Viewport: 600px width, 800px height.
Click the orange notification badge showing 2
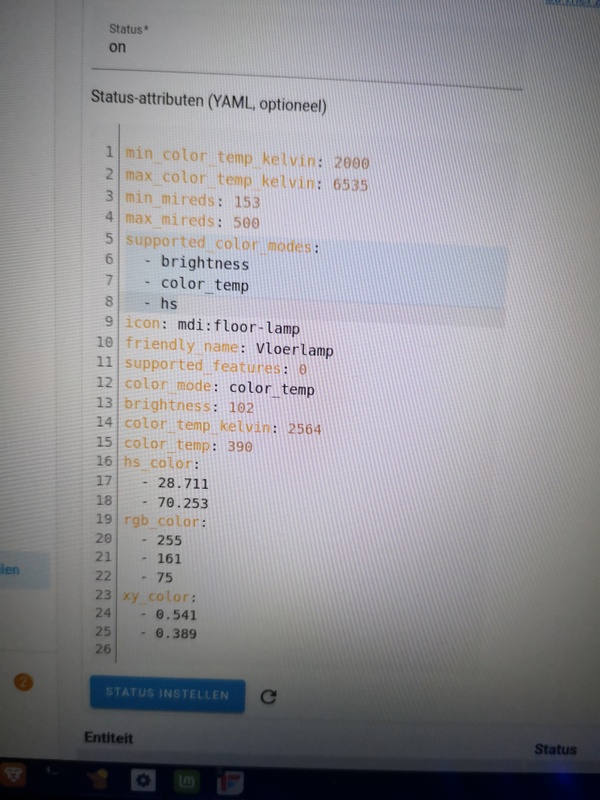(23, 682)
